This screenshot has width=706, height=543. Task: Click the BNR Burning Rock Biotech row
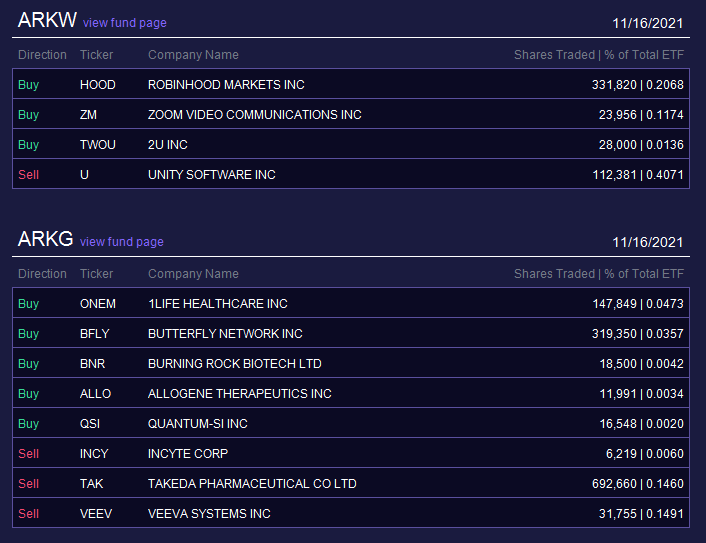click(x=351, y=363)
